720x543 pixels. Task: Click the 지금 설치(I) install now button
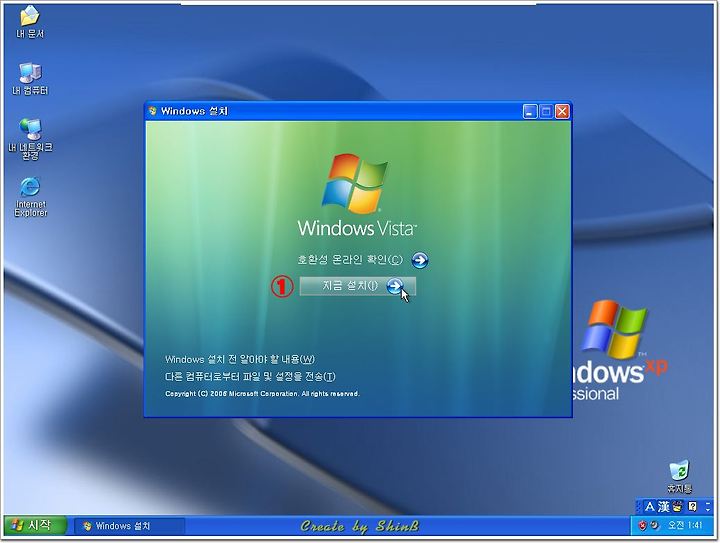click(x=358, y=286)
